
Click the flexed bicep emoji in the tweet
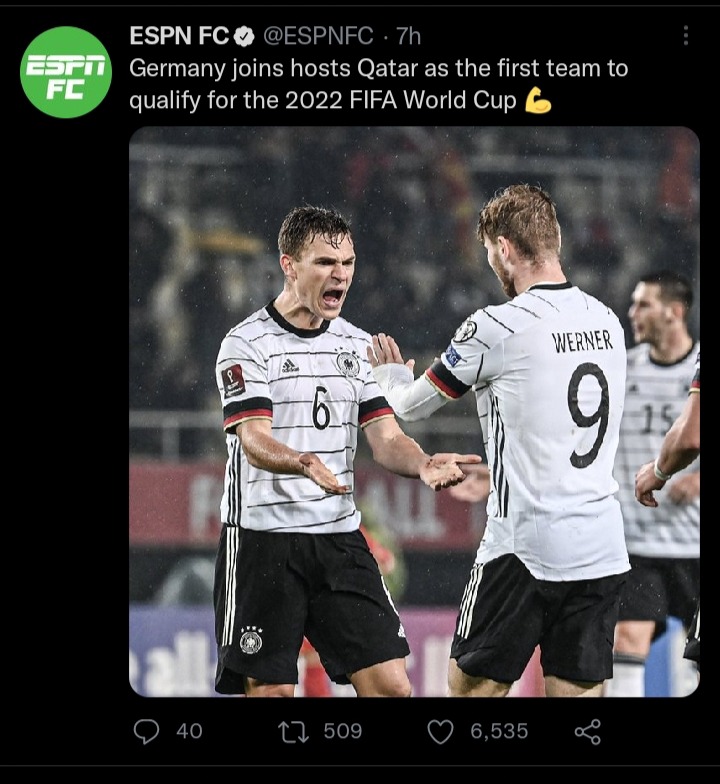tap(538, 100)
